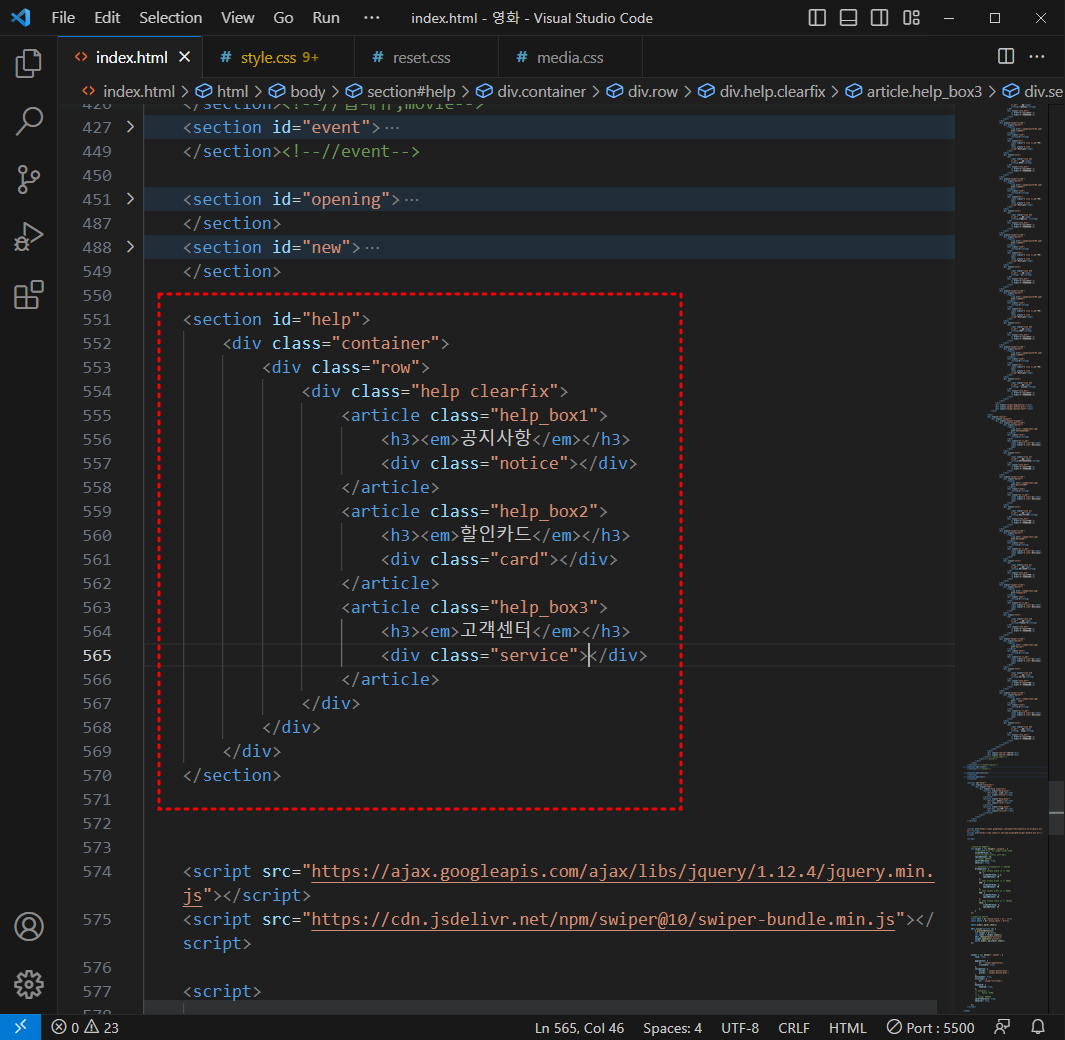Open the Edit menu
This screenshot has height=1040, width=1065.
click(107, 18)
